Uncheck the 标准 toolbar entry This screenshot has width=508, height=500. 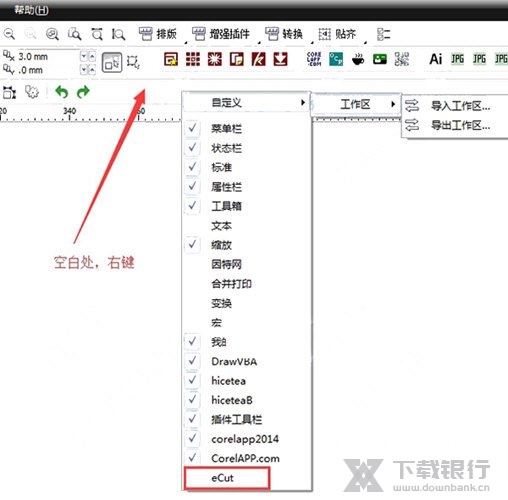tap(247, 167)
